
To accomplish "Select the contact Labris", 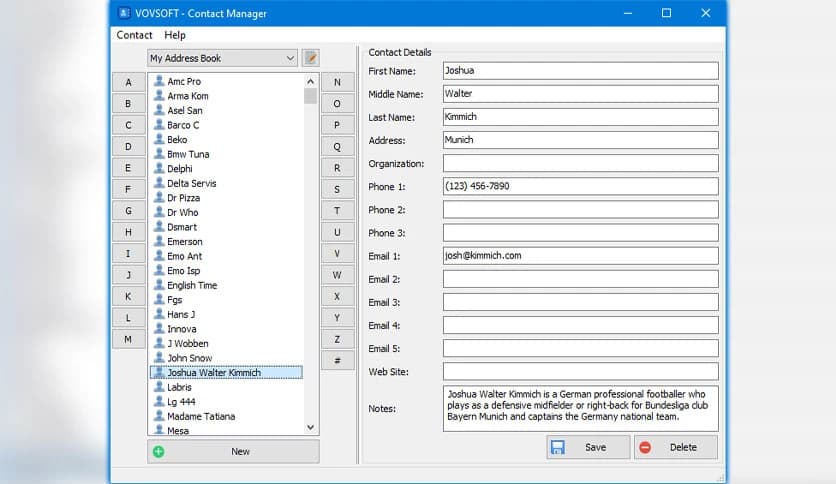I will tap(179, 387).
